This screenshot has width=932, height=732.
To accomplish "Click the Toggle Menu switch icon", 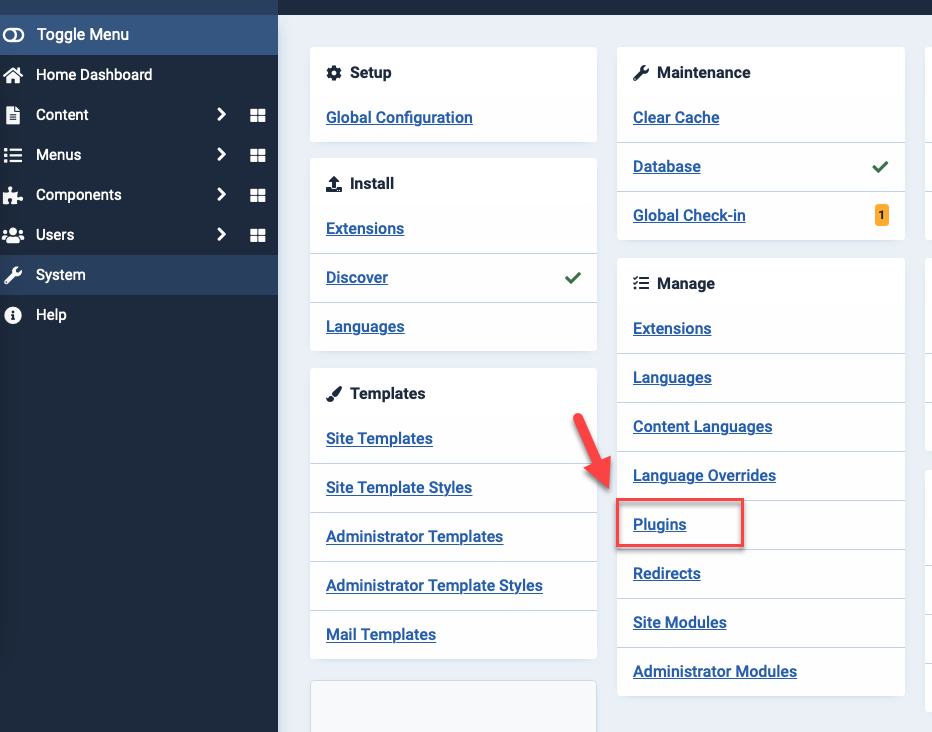I will pos(14,35).
